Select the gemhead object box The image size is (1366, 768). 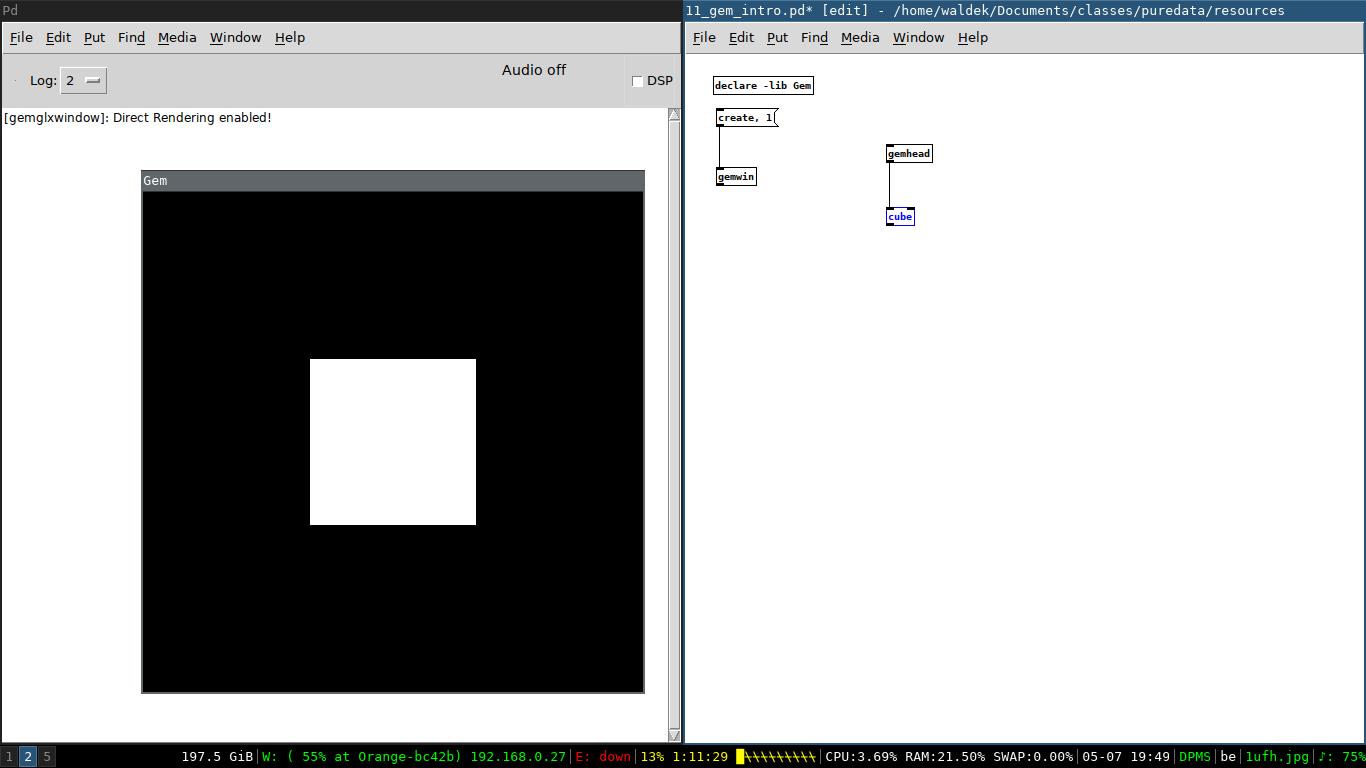coord(909,154)
